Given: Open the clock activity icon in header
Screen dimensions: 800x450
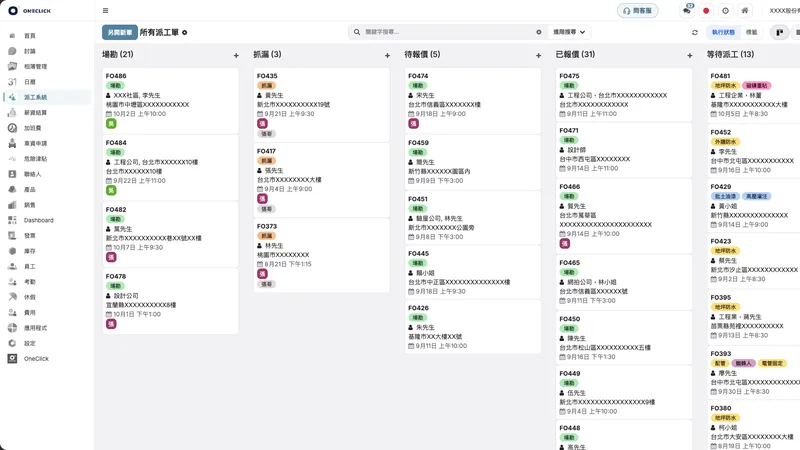Looking at the screenshot, I should pyautogui.click(x=725, y=11).
